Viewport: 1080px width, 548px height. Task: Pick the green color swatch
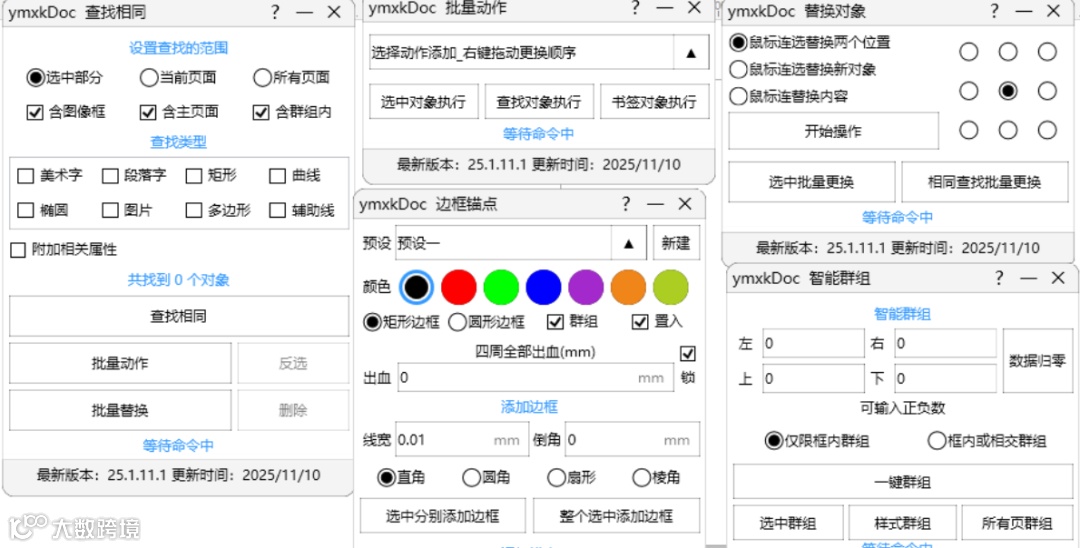(501, 287)
